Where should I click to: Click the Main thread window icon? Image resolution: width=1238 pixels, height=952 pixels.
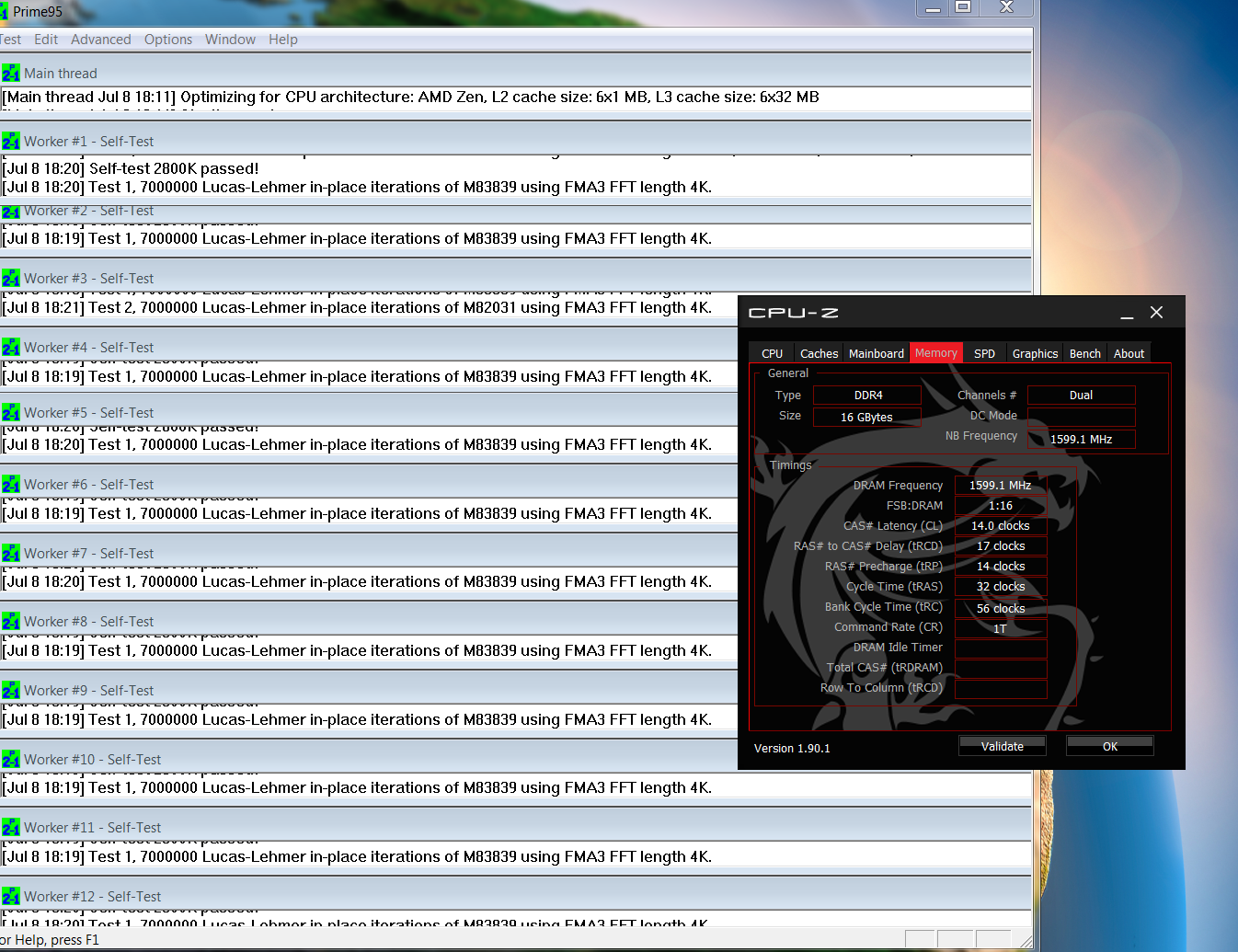coord(10,74)
